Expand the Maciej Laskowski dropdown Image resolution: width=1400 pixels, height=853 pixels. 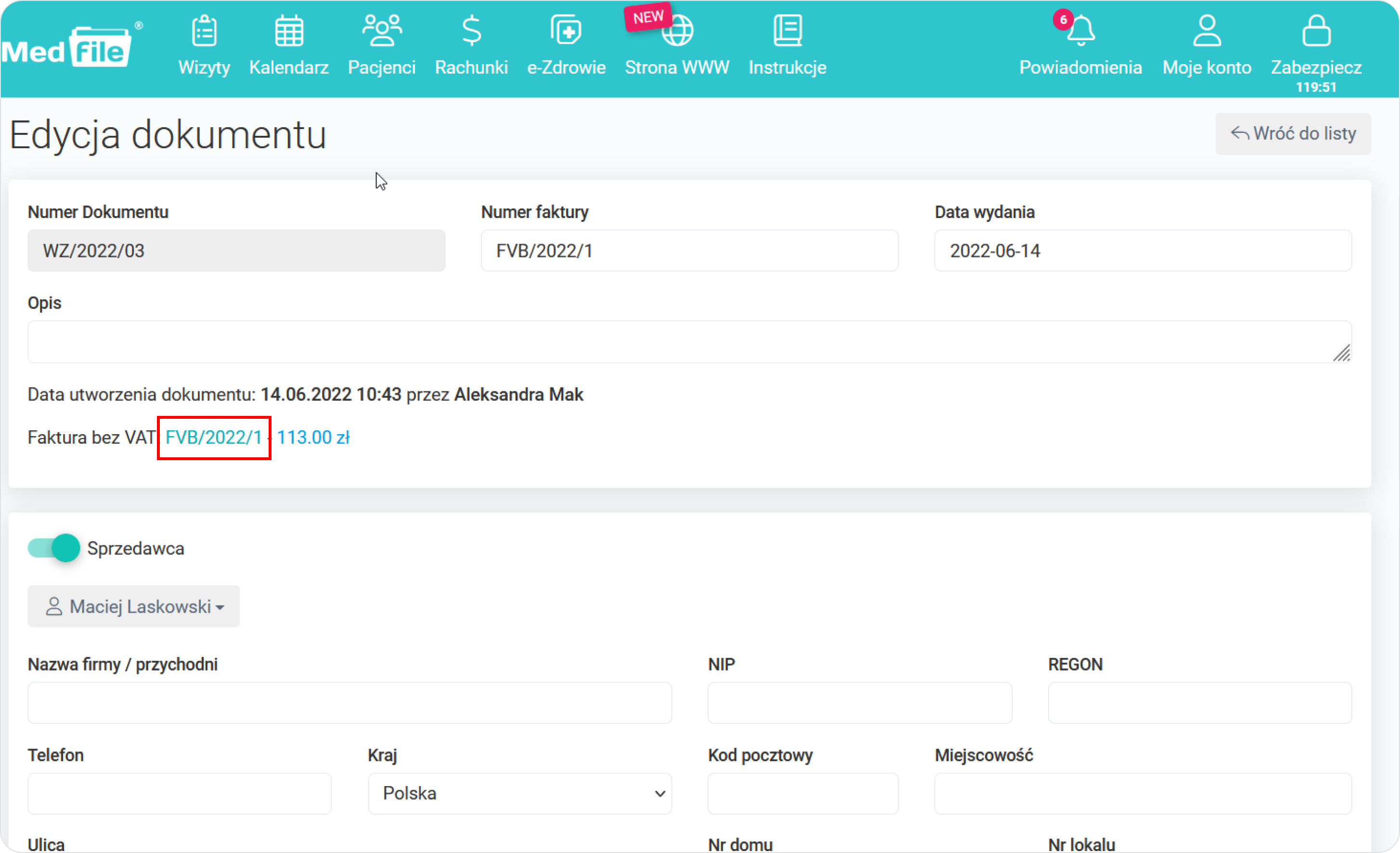[134, 607]
